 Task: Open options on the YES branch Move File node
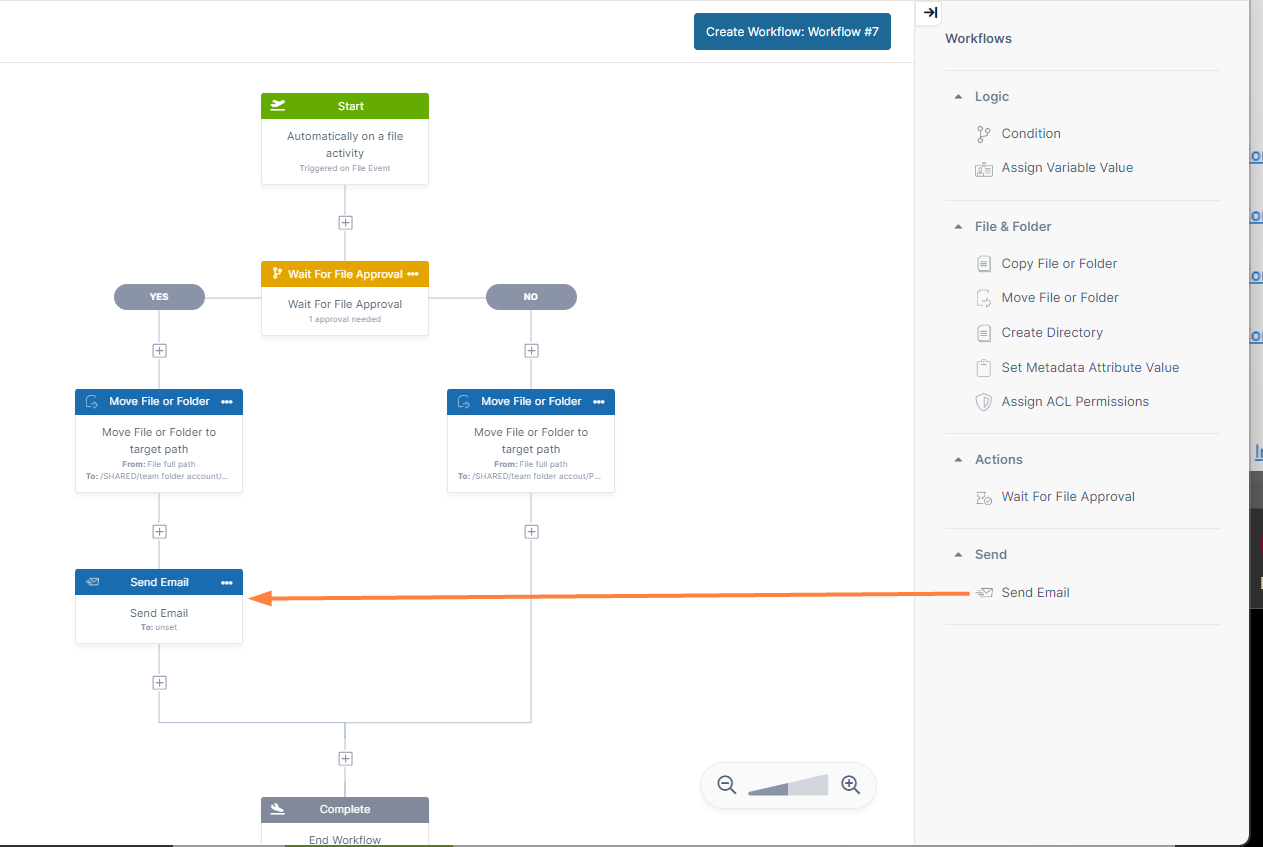pyautogui.click(x=227, y=402)
